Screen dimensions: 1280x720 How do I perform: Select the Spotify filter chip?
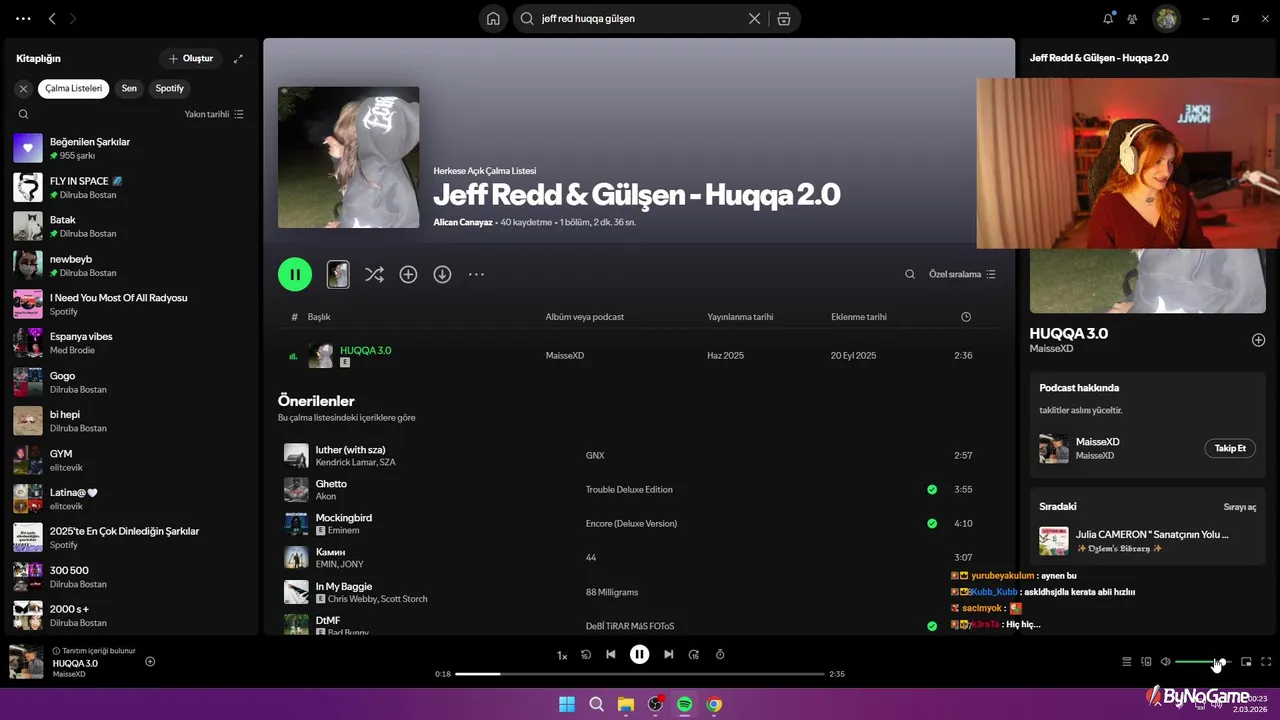tap(170, 88)
